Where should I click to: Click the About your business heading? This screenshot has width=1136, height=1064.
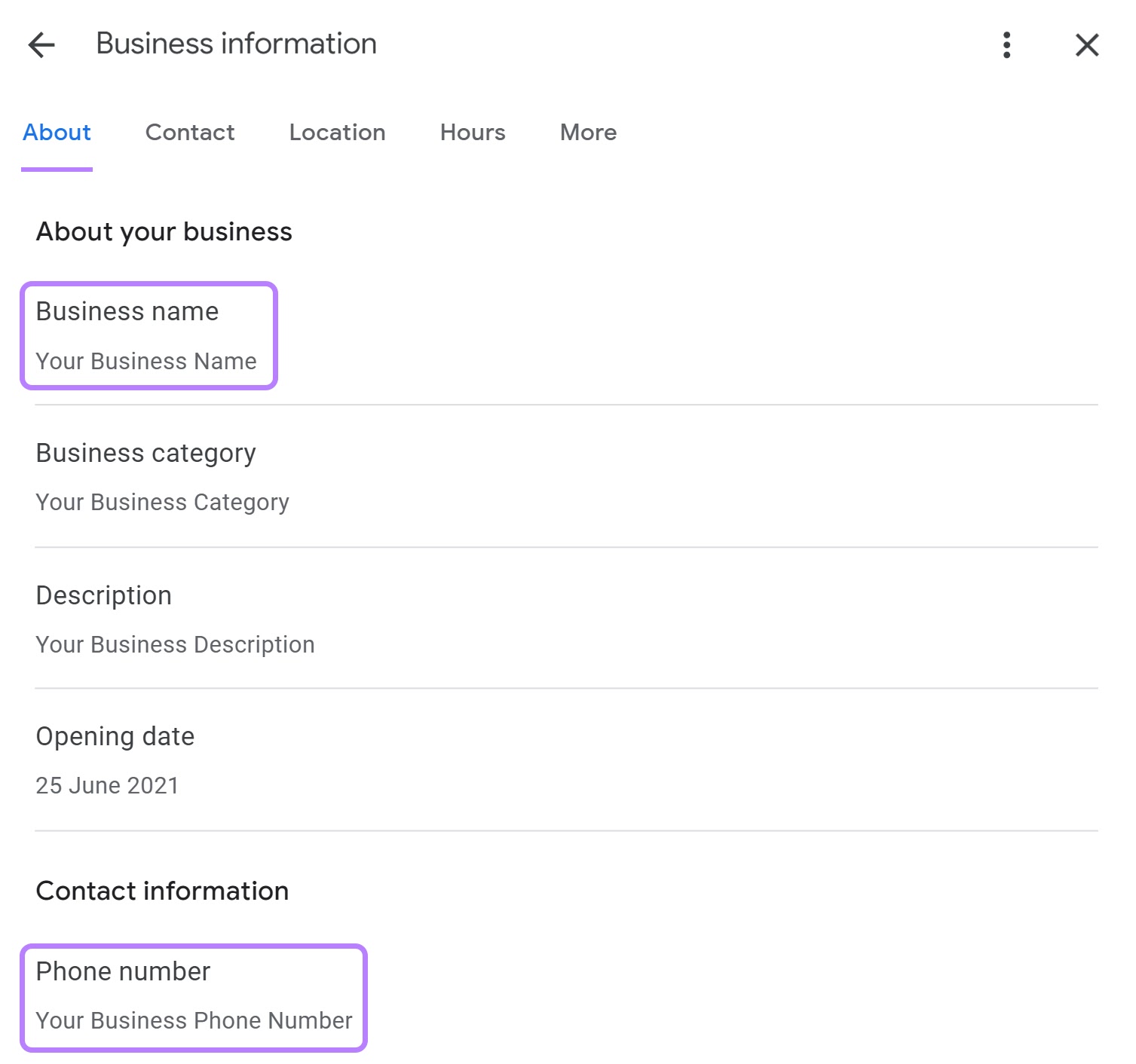tap(164, 232)
